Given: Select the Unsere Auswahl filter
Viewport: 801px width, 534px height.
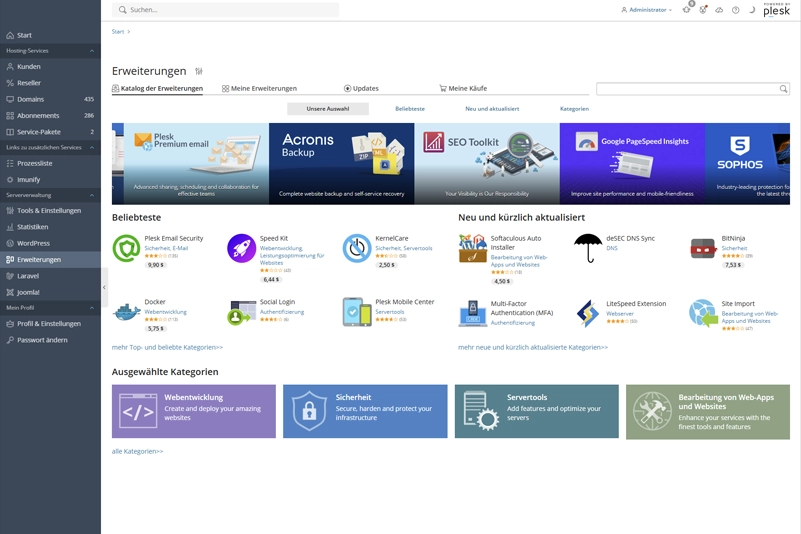Looking at the screenshot, I should (x=327, y=109).
